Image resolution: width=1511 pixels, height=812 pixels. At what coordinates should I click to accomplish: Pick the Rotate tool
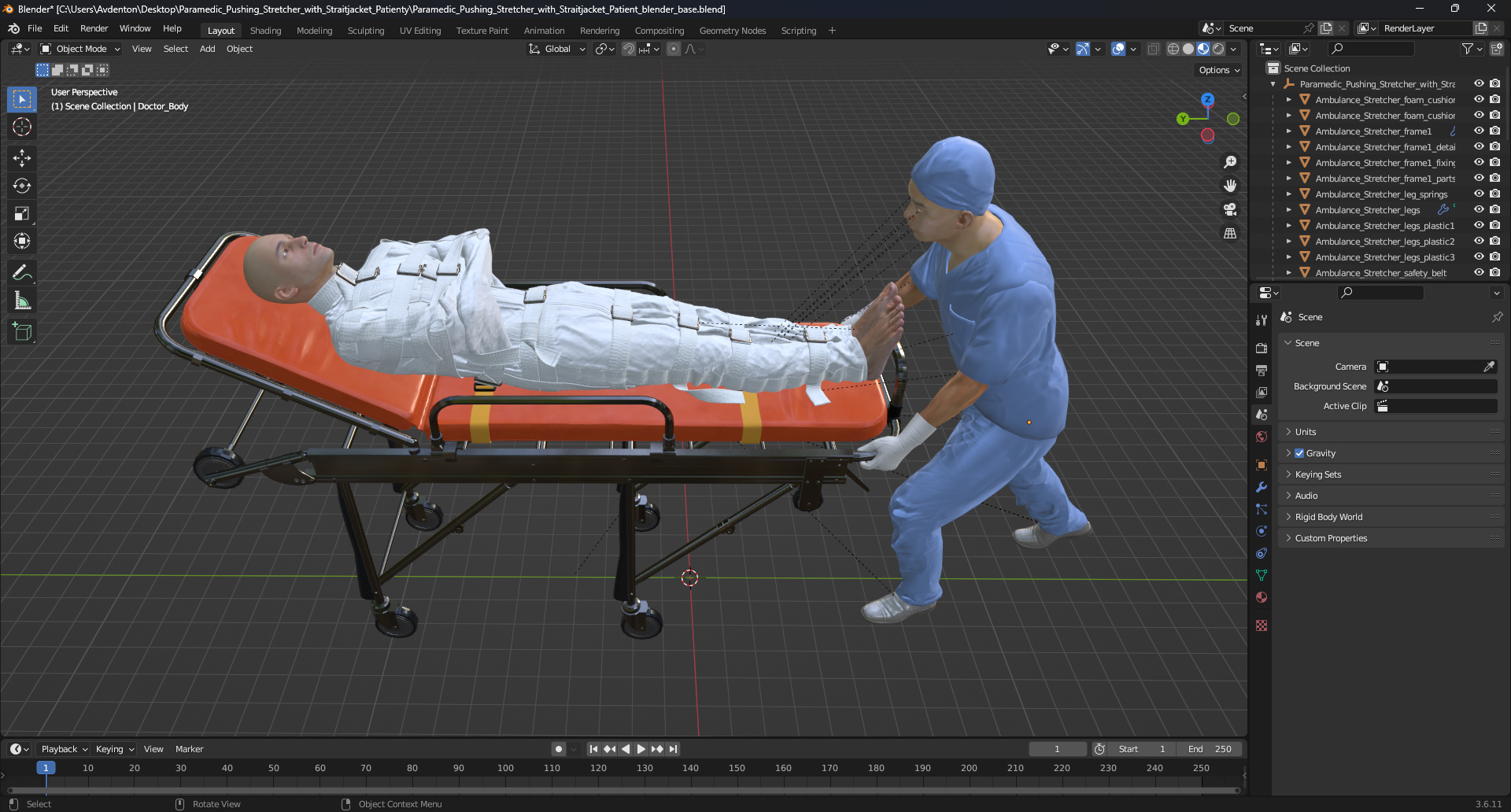click(x=22, y=186)
